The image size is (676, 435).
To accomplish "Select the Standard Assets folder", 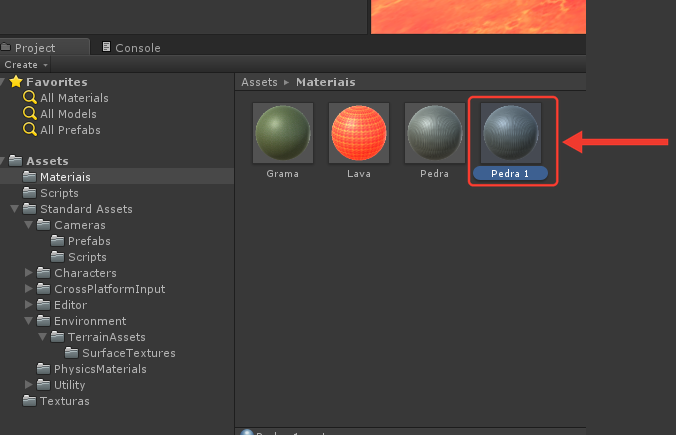I will [x=86, y=209].
